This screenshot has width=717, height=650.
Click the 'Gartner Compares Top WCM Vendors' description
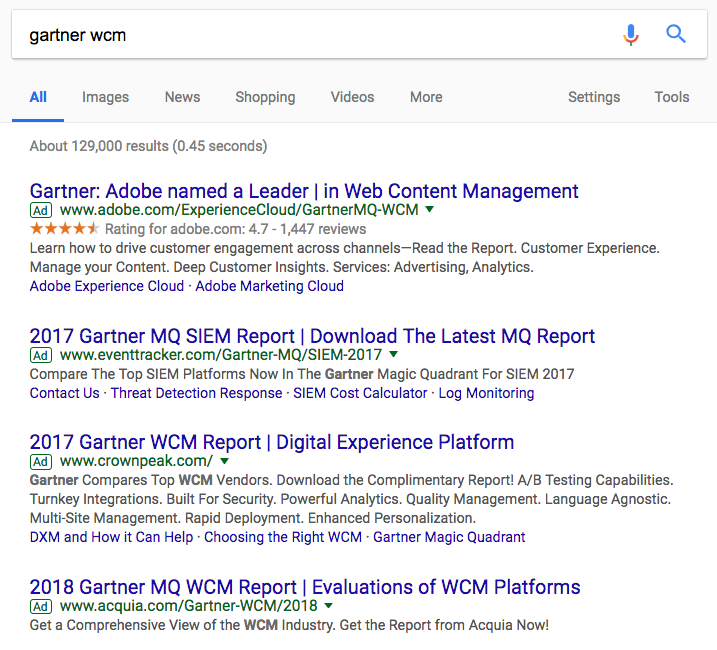point(352,499)
